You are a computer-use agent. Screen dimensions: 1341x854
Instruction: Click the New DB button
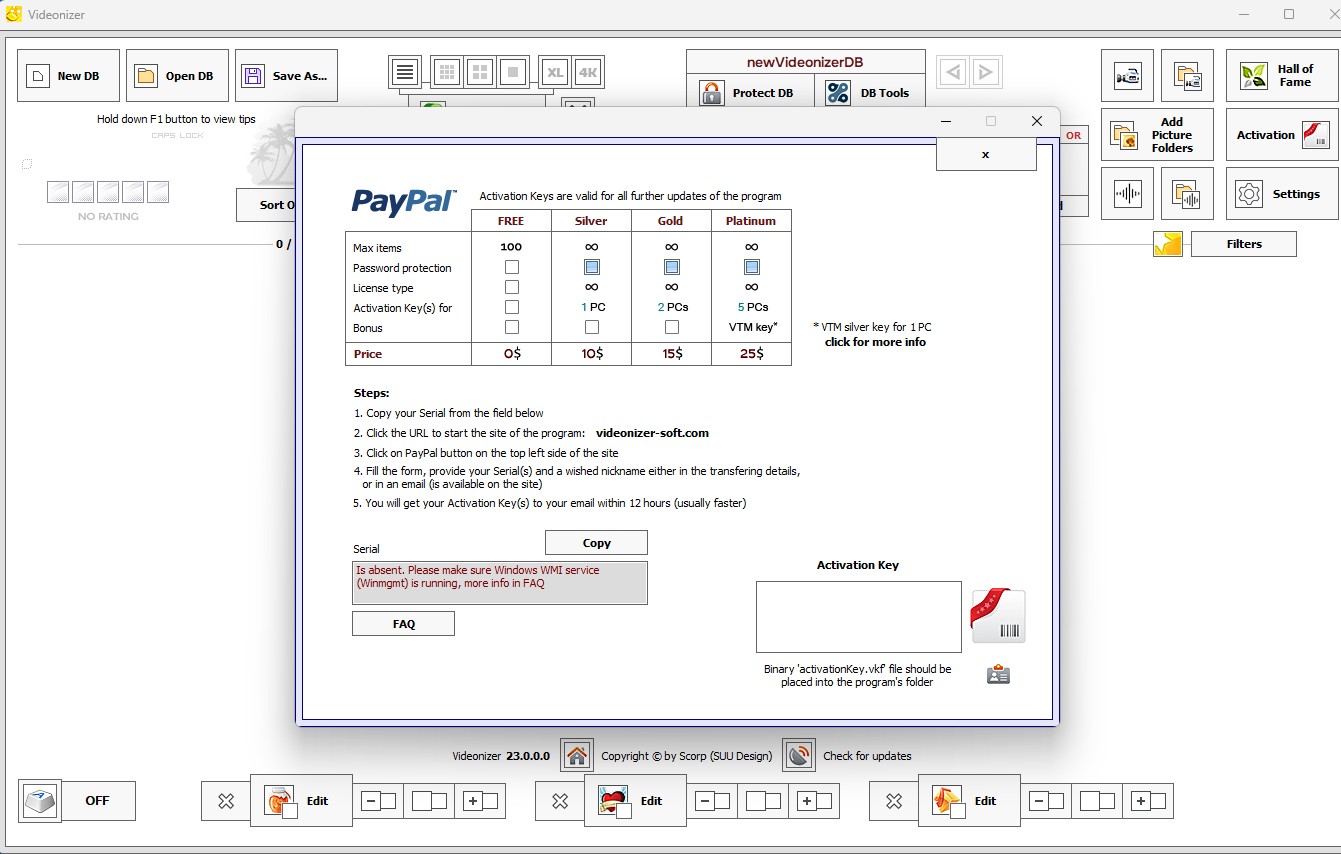(68, 76)
